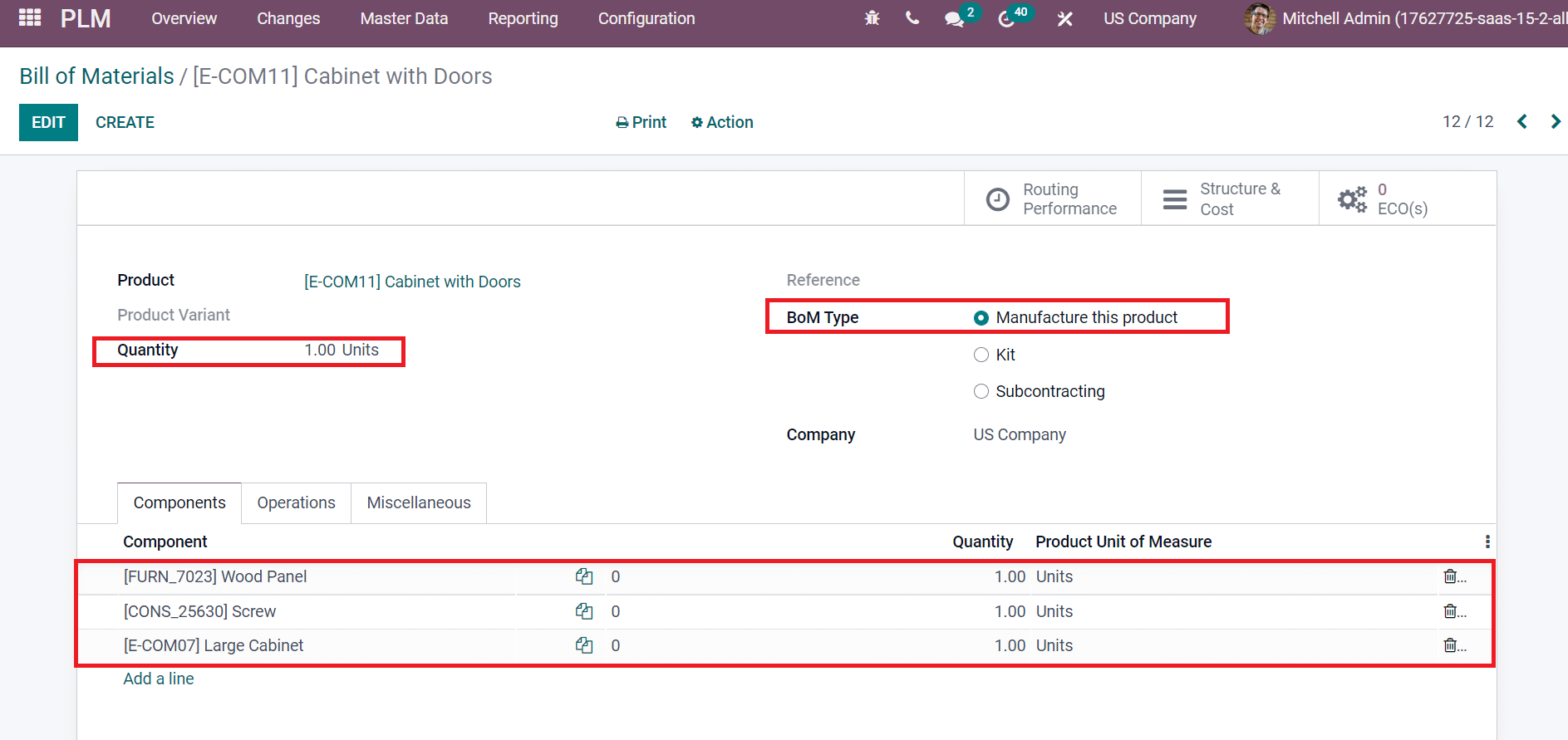This screenshot has height=740, width=1568.
Task: Copy icon on Large Cabinet row
Action: click(x=584, y=645)
